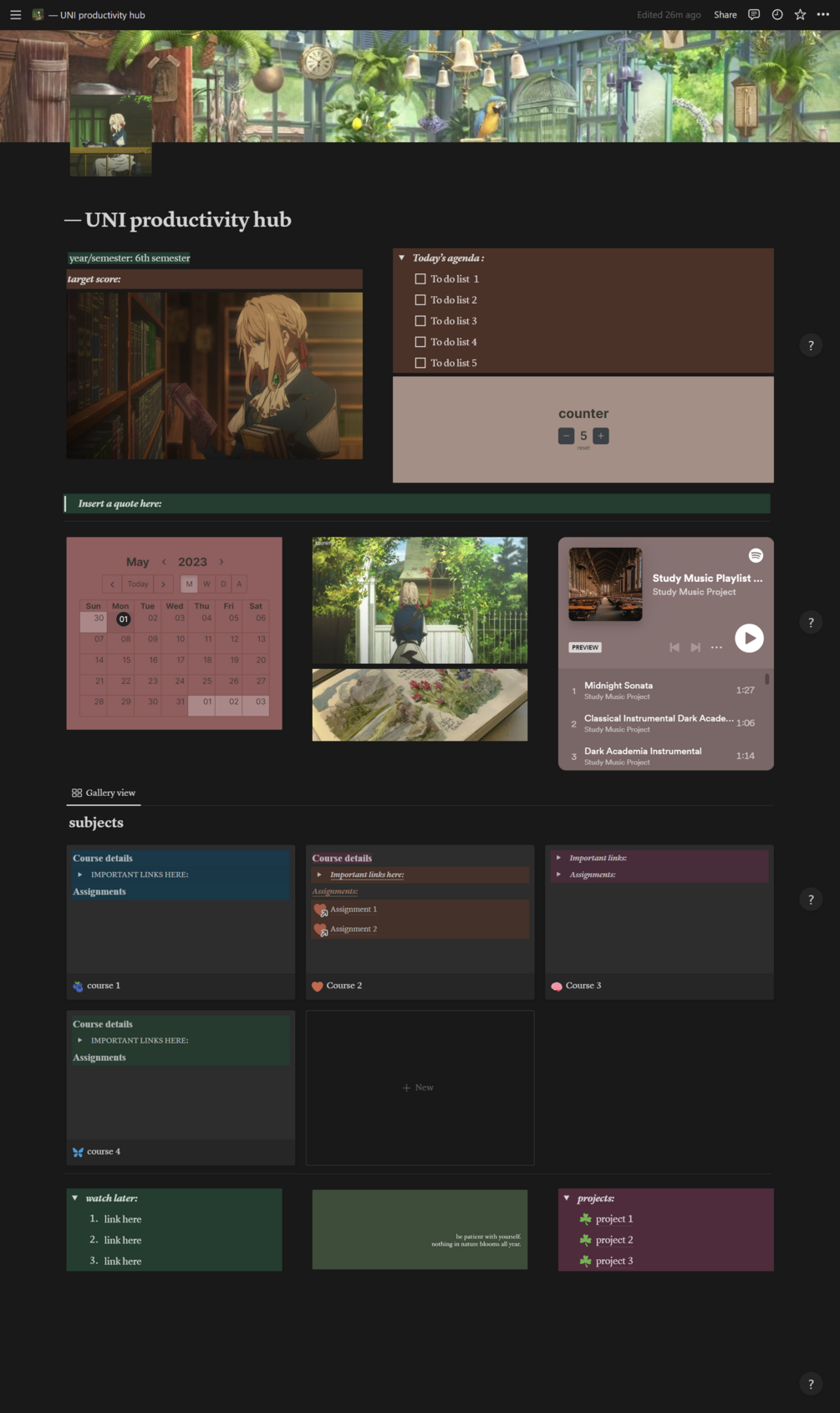Image resolution: width=840 pixels, height=1413 pixels.
Task: Skip to the next track
Action: [695, 647]
